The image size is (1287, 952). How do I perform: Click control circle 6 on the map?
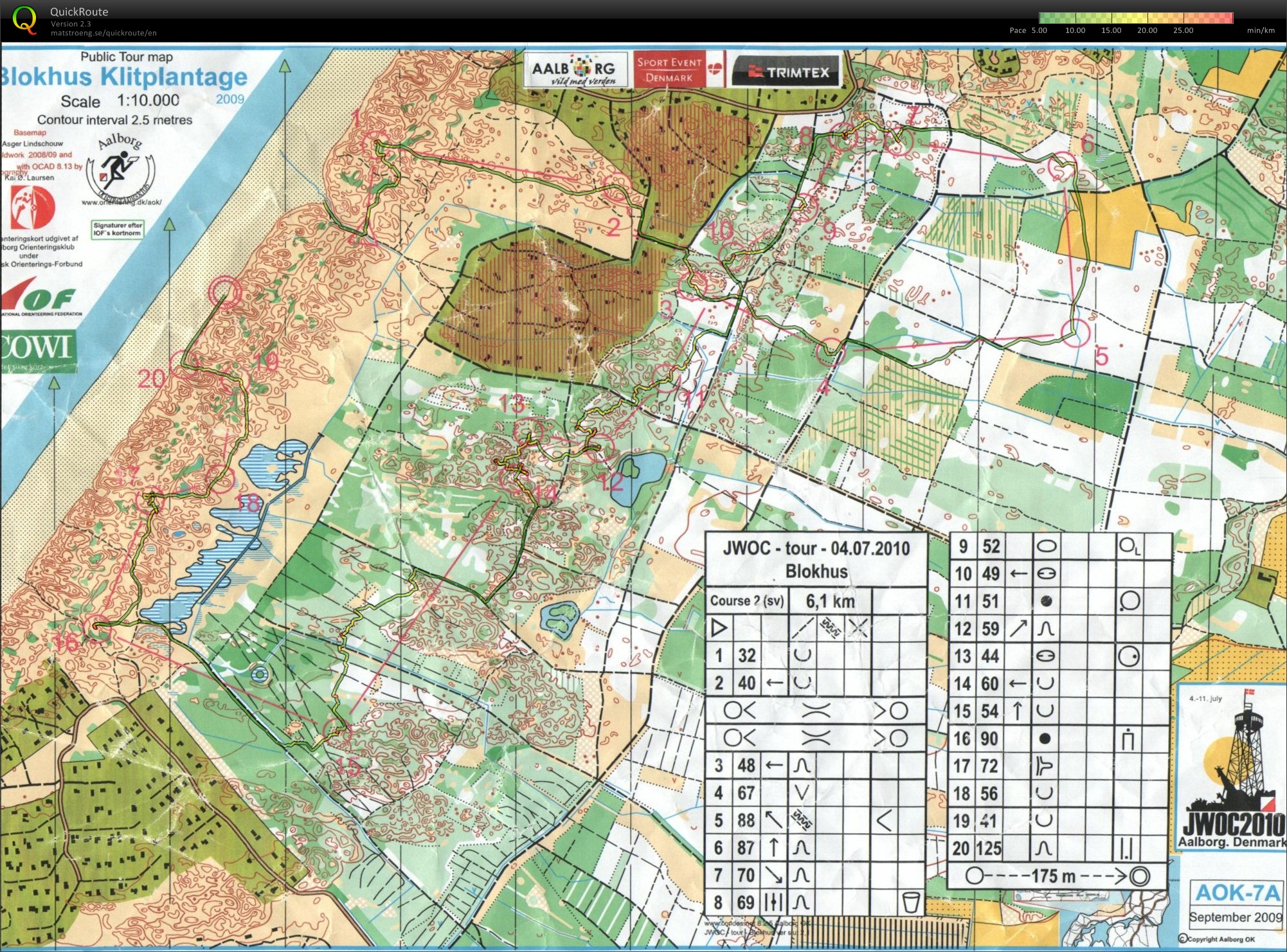pyautogui.click(x=1062, y=166)
